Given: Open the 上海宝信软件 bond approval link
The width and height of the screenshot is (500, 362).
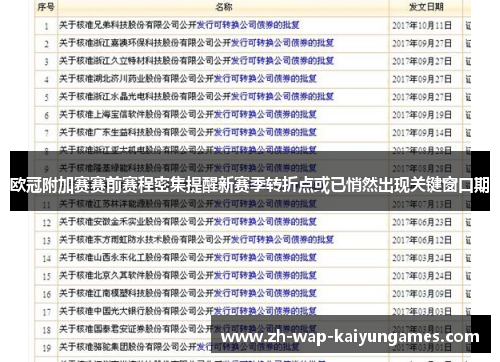Looking at the screenshot, I should coord(188,115).
